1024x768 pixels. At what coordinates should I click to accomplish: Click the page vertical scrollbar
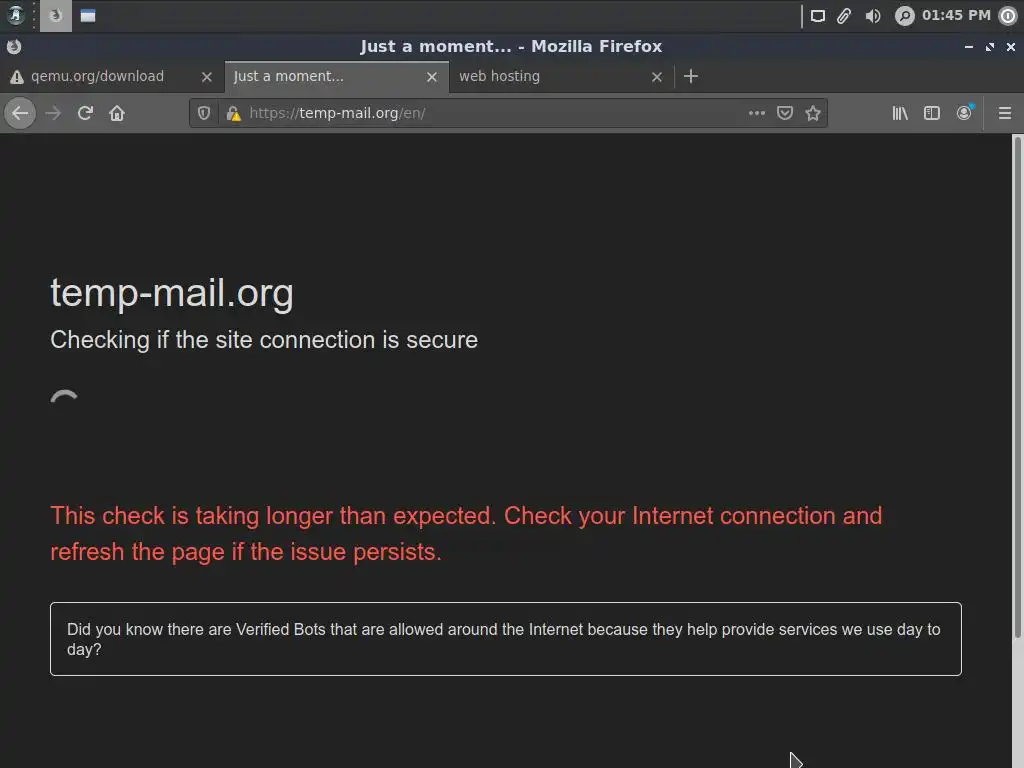tap(1017, 385)
